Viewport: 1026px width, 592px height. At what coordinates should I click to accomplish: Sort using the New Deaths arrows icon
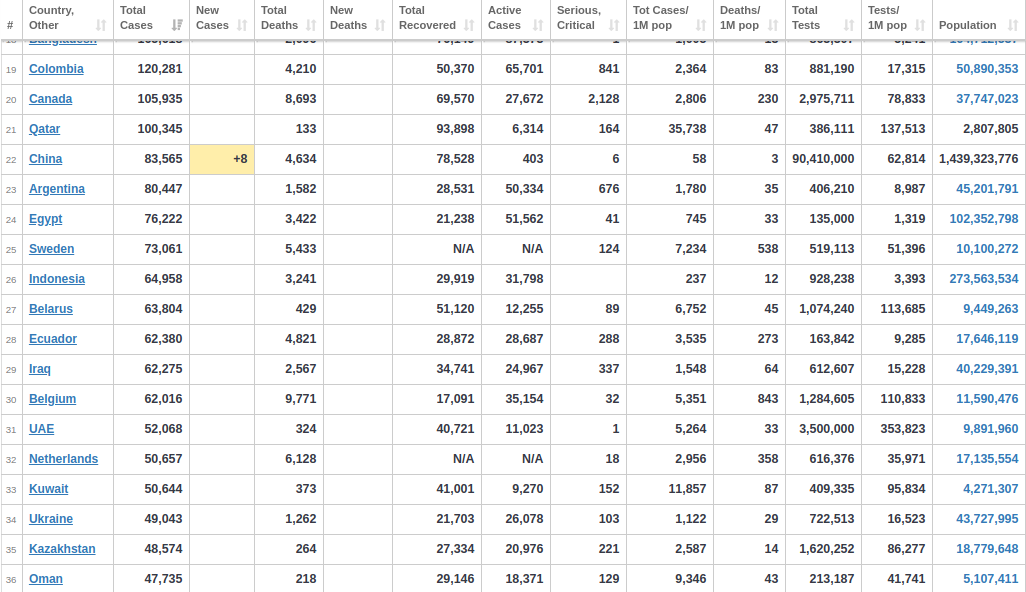[380, 26]
